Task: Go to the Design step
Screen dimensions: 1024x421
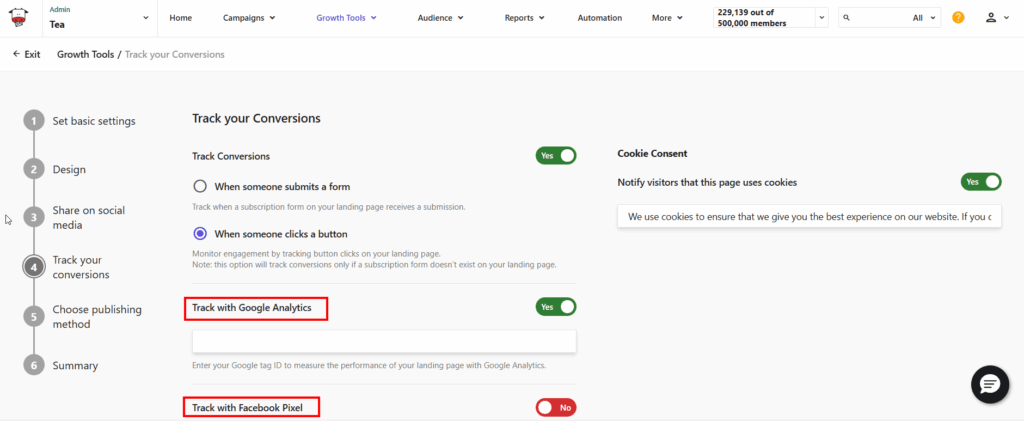Action: pos(69,170)
